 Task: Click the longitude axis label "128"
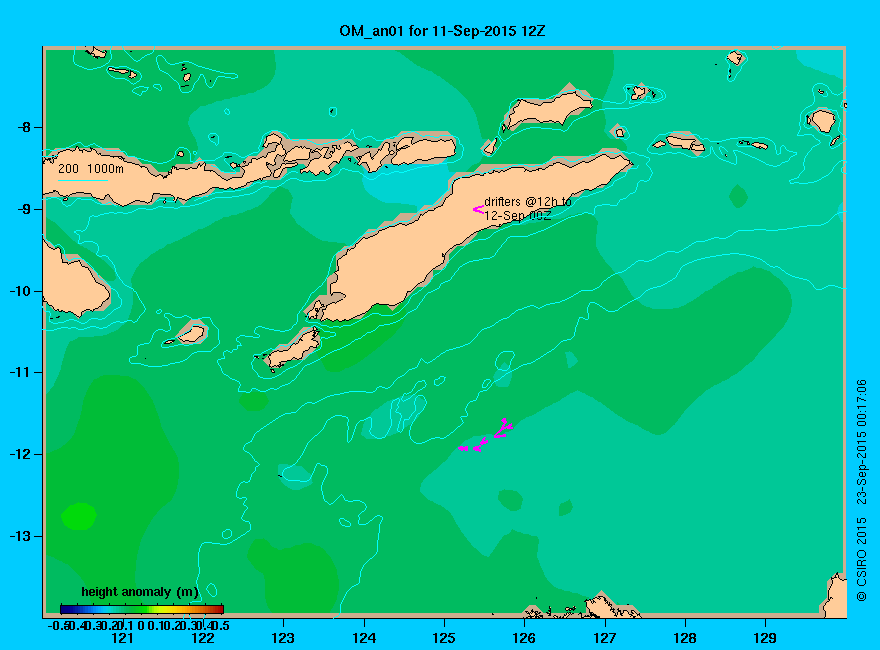coord(685,638)
